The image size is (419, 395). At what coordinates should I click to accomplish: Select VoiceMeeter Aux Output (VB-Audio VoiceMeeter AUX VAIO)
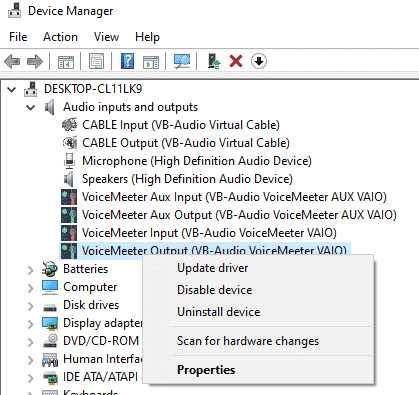coord(239,215)
